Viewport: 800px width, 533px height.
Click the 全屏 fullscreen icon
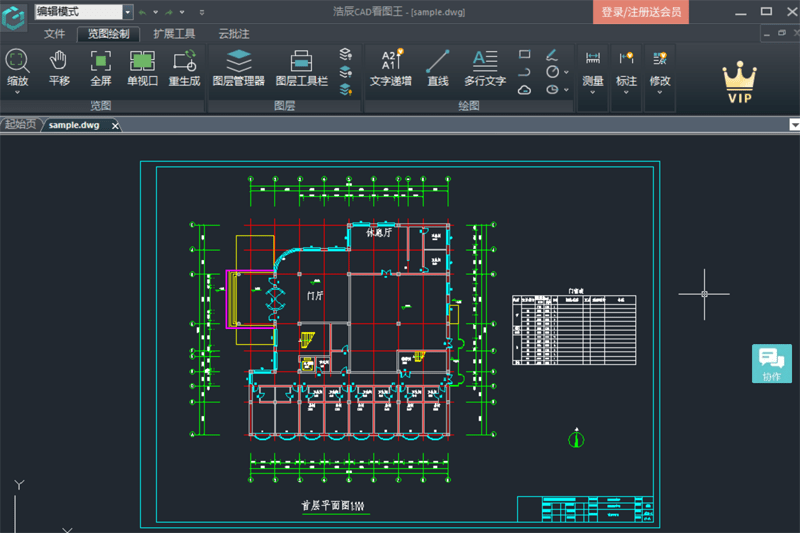coord(101,67)
